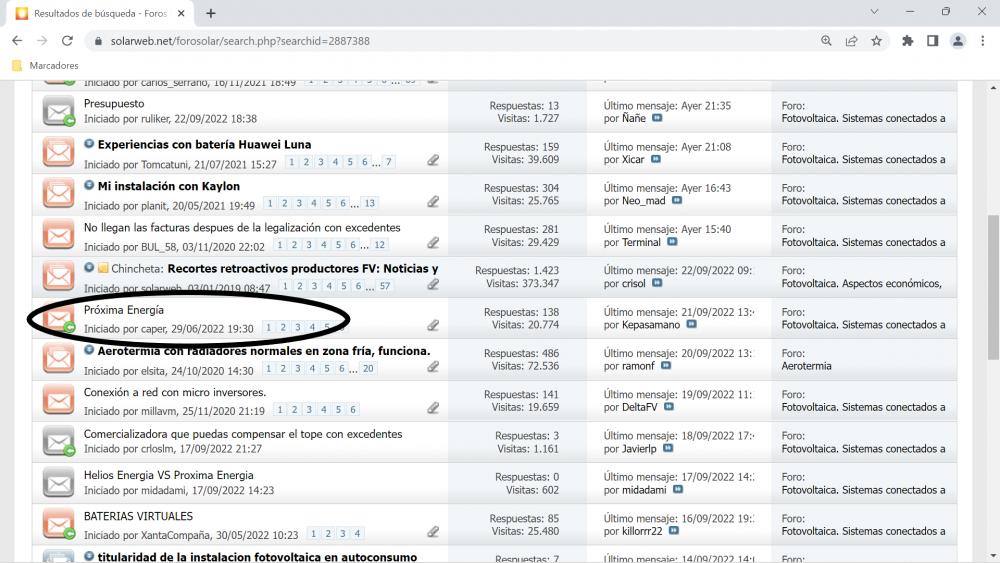Go to last post by Xicar
Image resolution: width=1000 pixels, height=563 pixels.
[656, 159]
